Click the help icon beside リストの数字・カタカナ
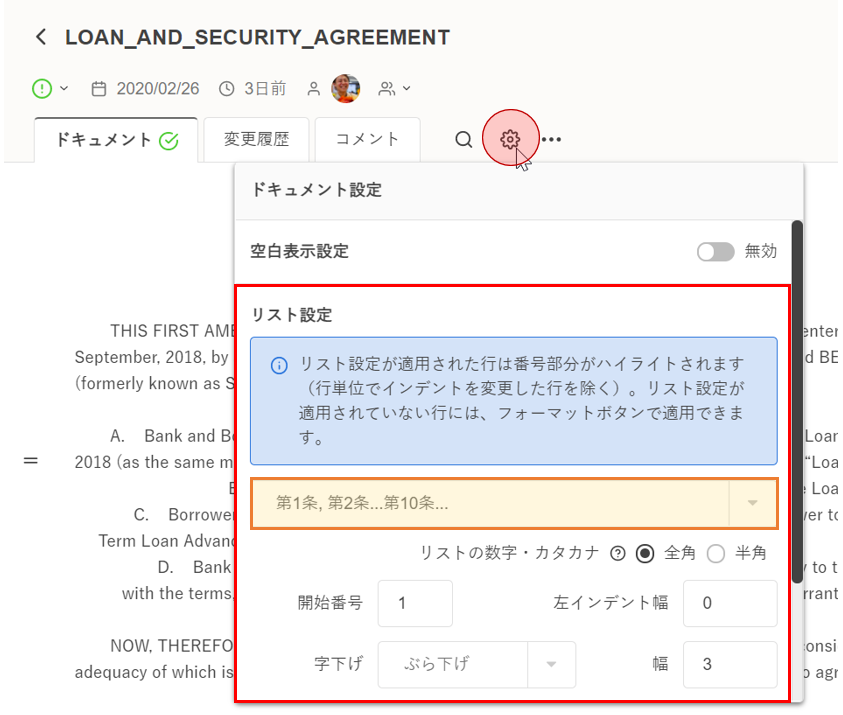 (618, 554)
